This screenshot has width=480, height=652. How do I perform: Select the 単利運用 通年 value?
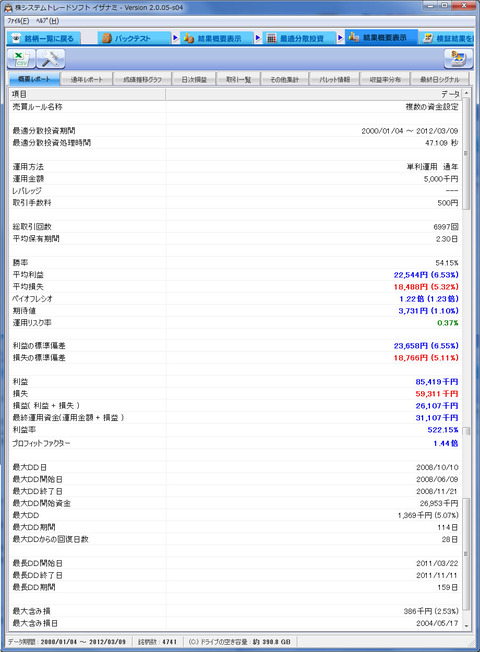click(x=432, y=167)
